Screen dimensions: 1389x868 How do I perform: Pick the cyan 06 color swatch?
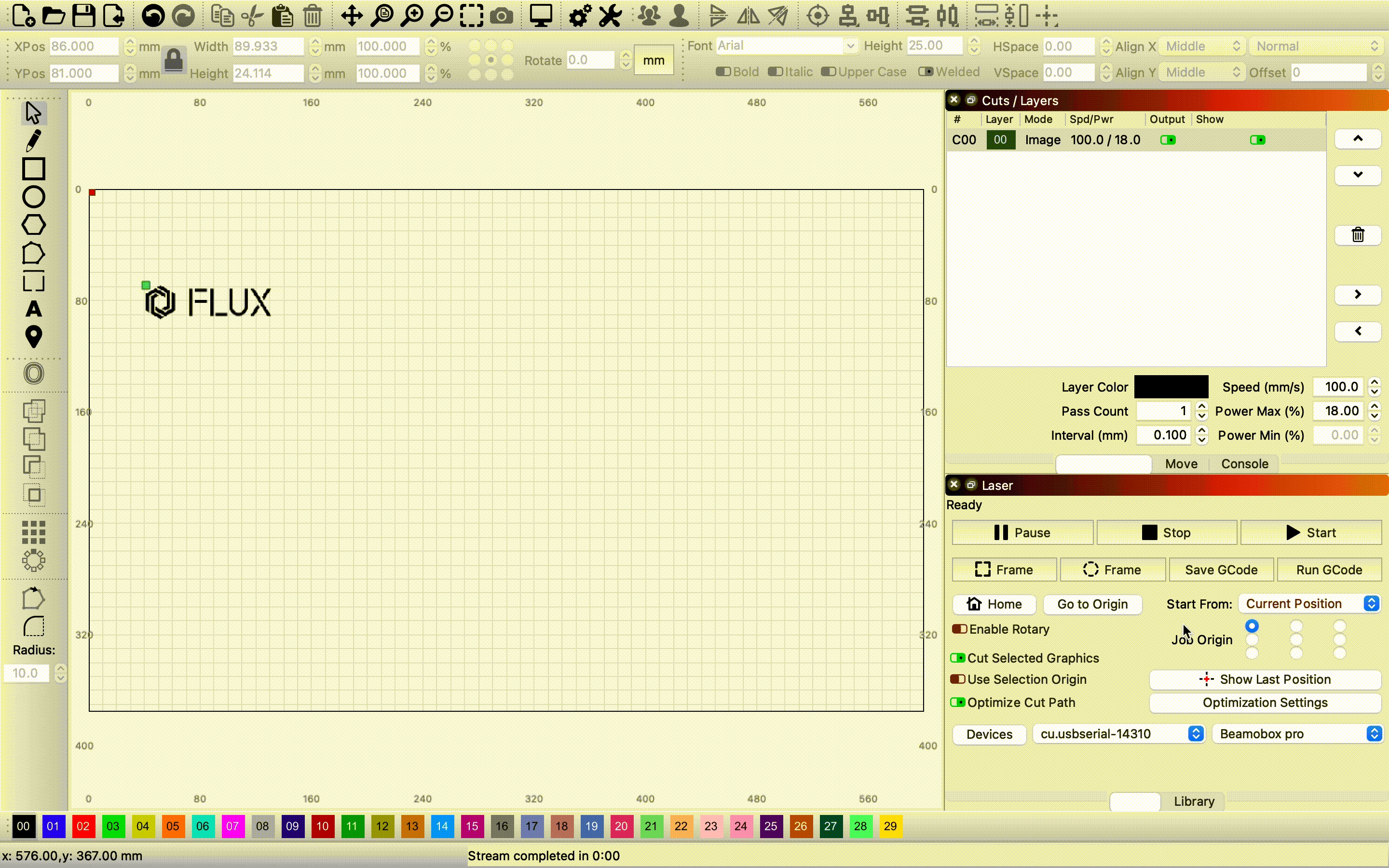(203, 827)
